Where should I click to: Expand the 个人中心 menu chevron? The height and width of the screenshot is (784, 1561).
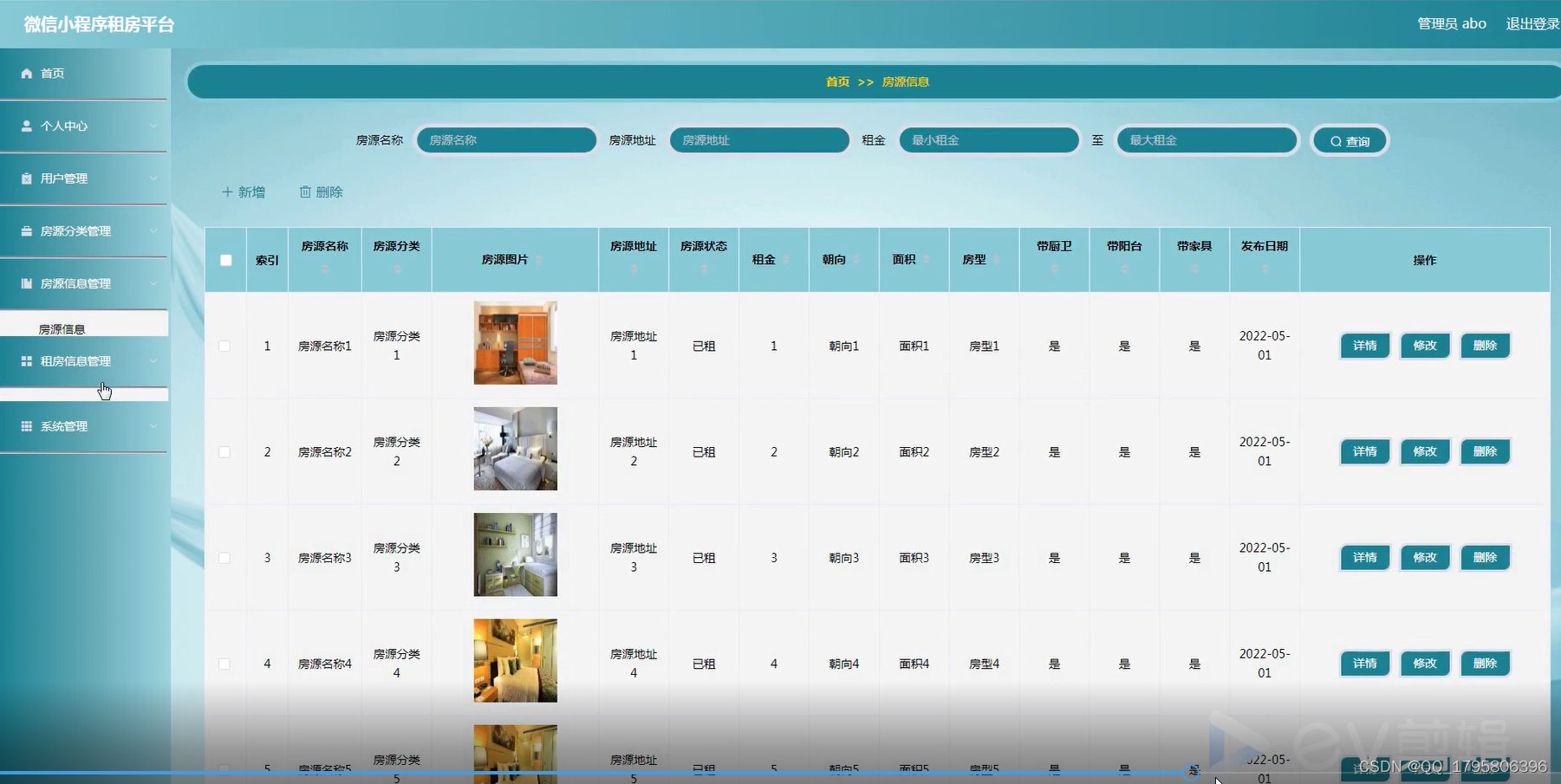[x=153, y=126]
